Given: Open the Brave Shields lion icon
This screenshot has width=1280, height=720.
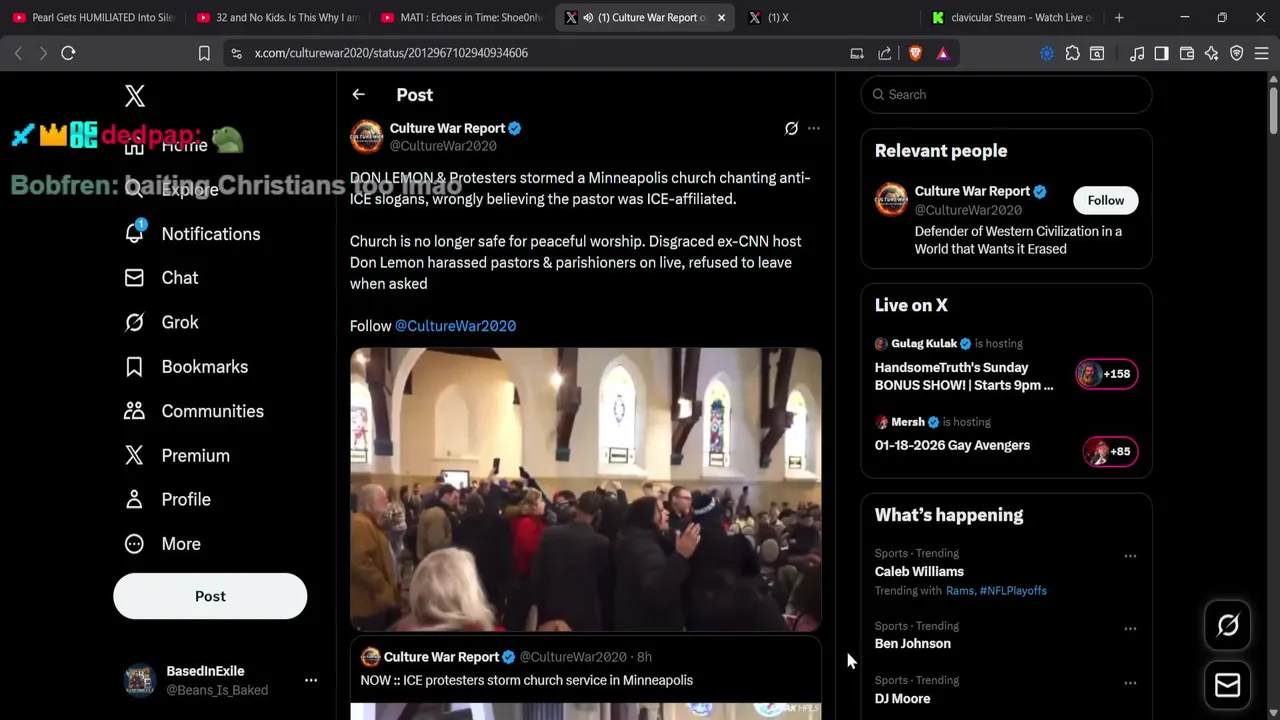Looking at the screenshot, I should (x=915, y=53).
